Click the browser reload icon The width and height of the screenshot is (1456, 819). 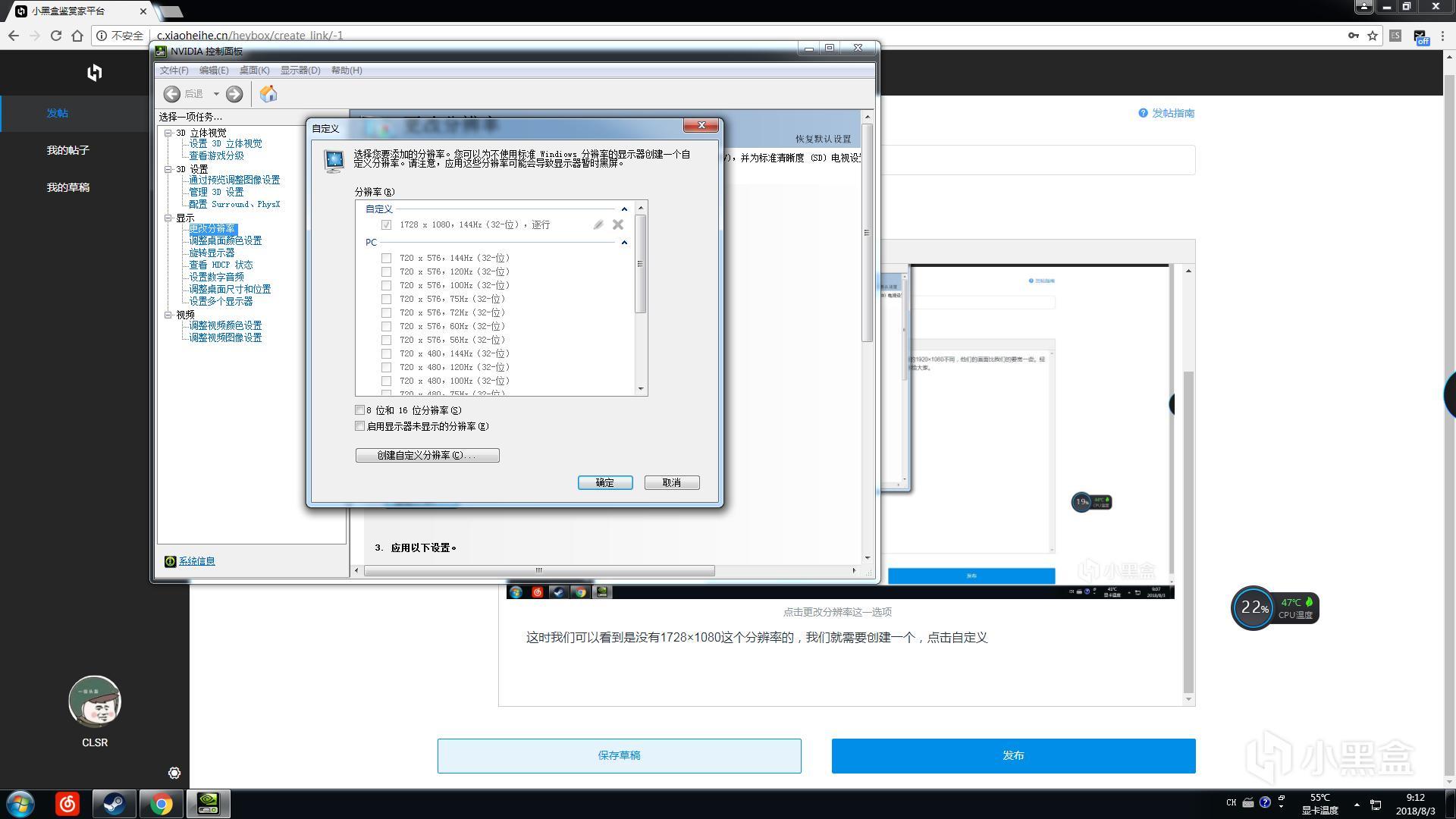point(56,36)
